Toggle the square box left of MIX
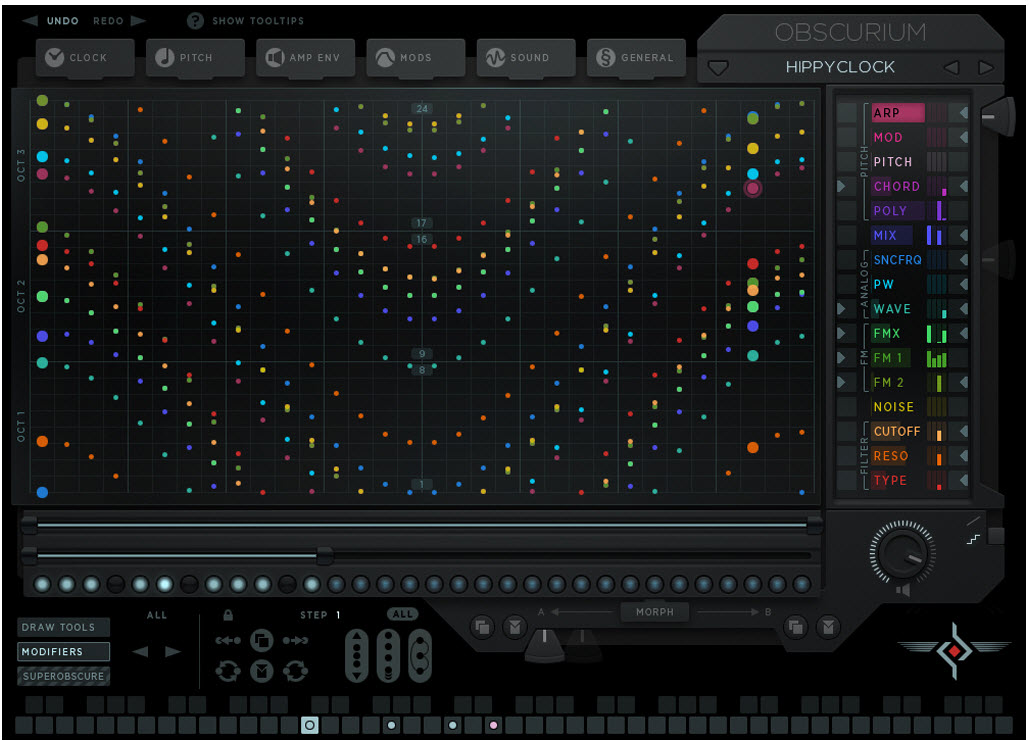This screenshot has height=741, width=1029. pyautogui.click(x=847, y=235)
